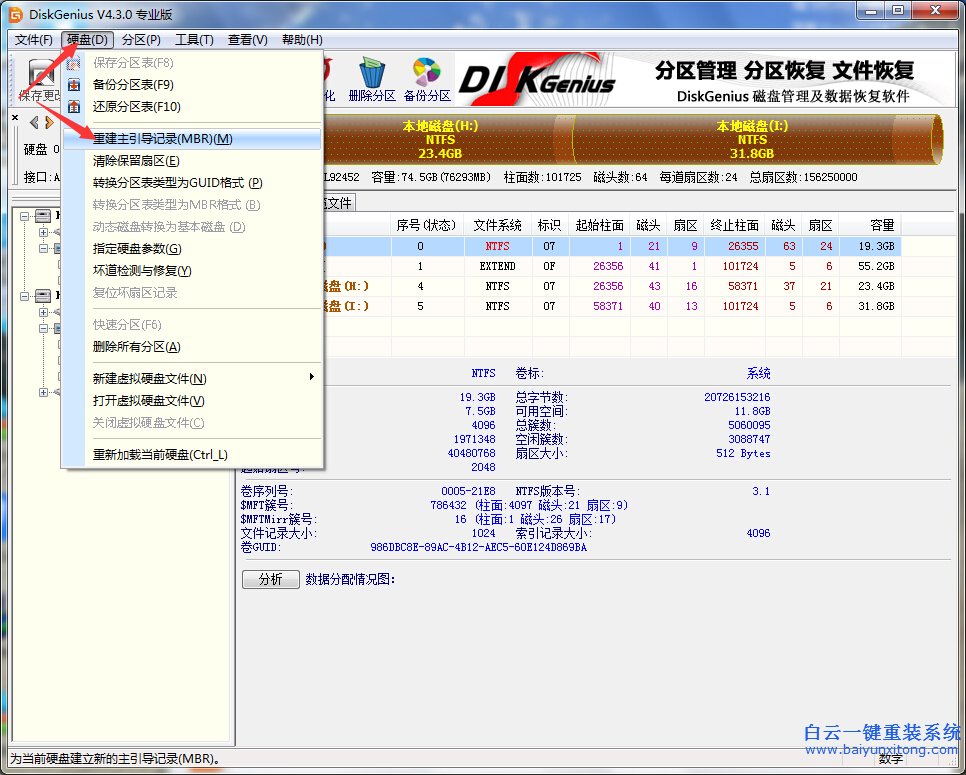Expand the bottom plus node in the tree
The image size is (966, 775).
[x=43, y=392]
